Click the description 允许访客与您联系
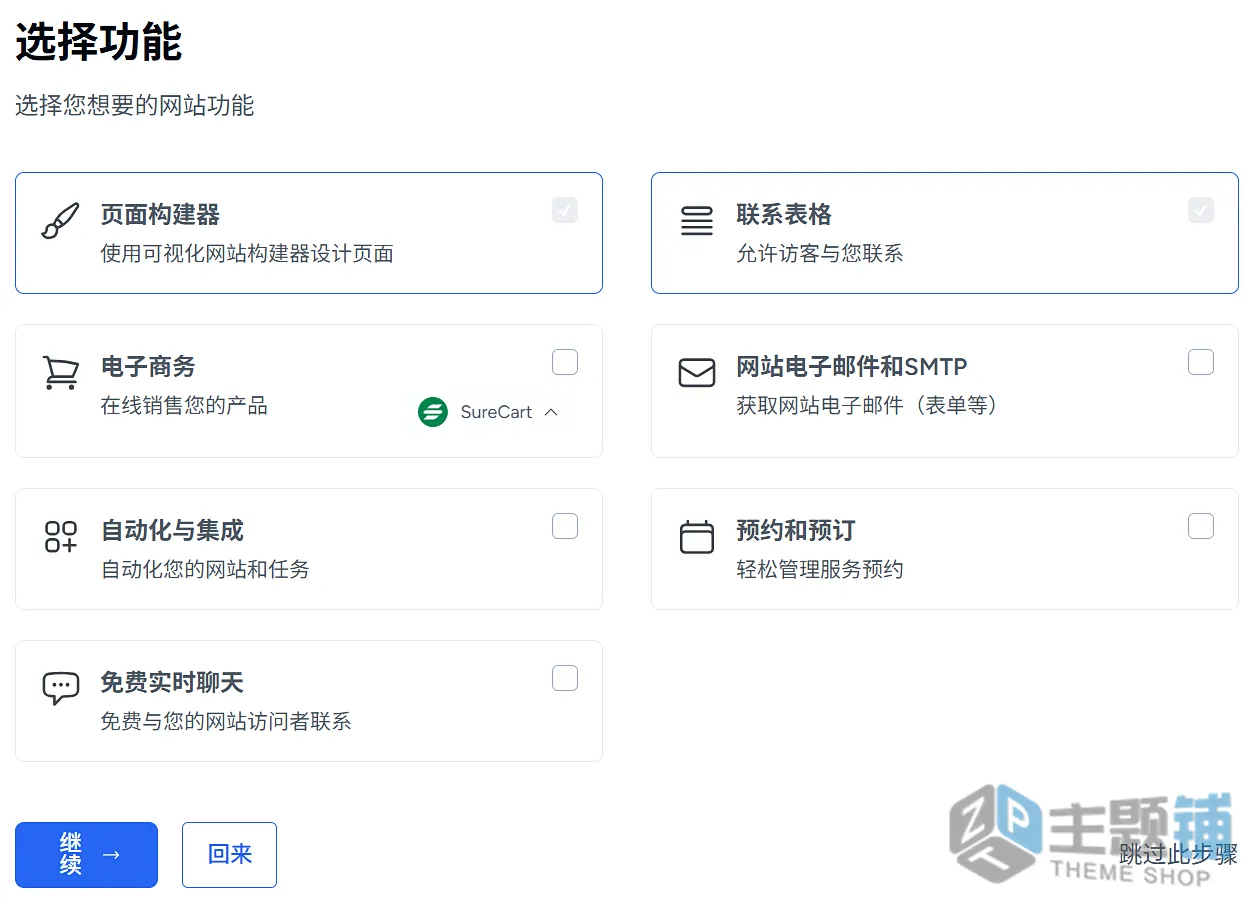This screenshot has width=1259, height=915. 820,254
